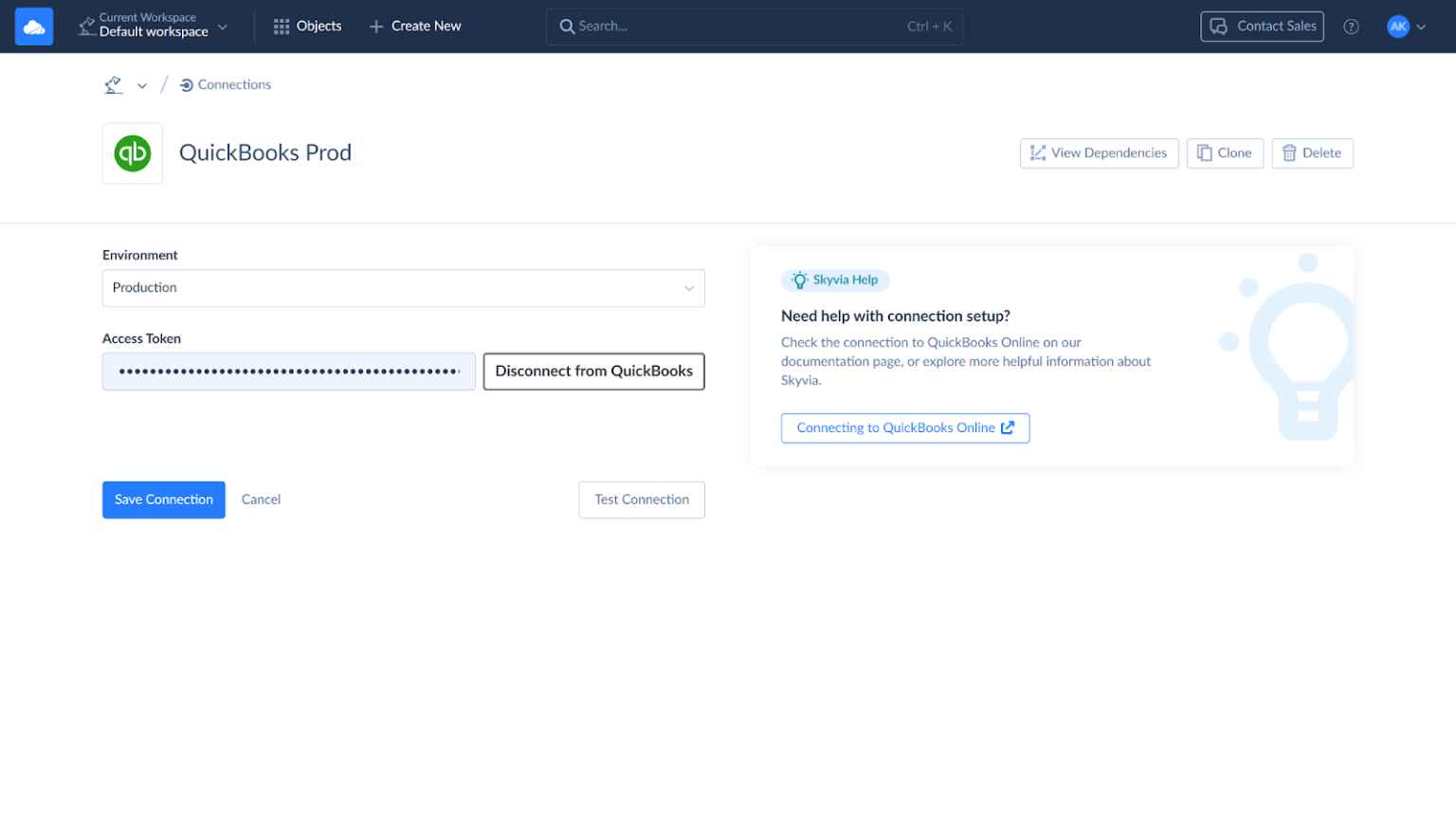Click inside the Access Token field

288,372
